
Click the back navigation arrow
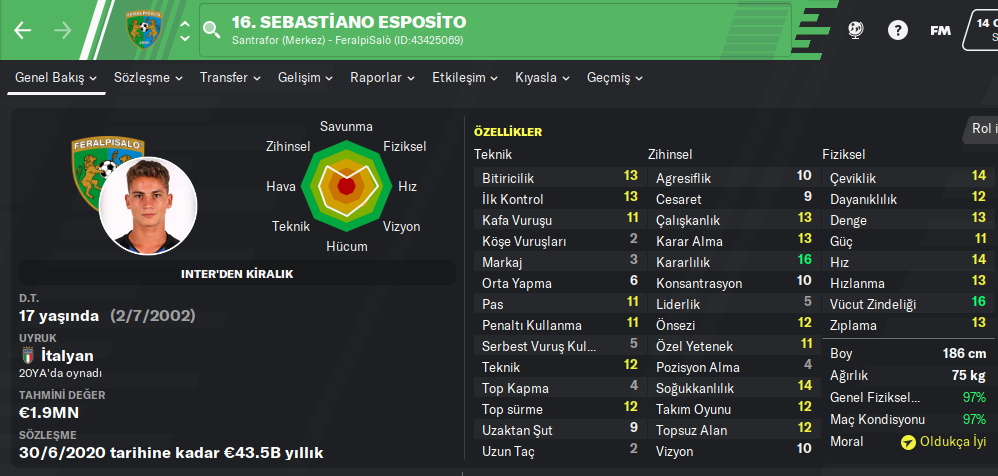pyautogui.click(x=23, y=30)
